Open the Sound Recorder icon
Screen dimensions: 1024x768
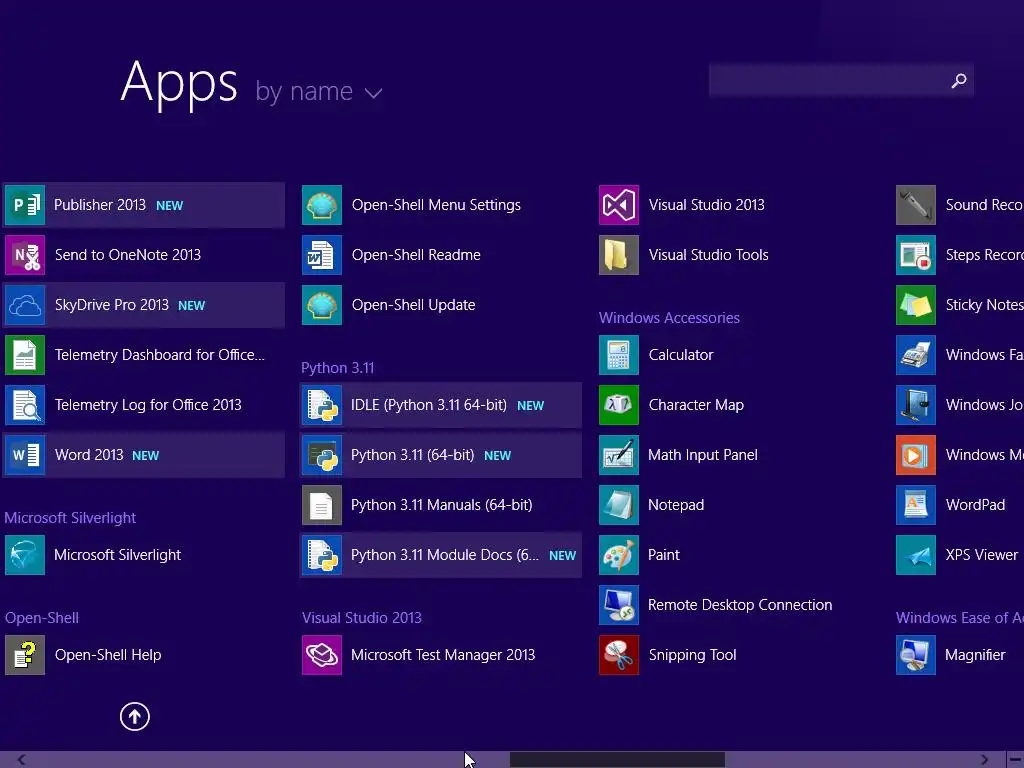tap(916, 205)
